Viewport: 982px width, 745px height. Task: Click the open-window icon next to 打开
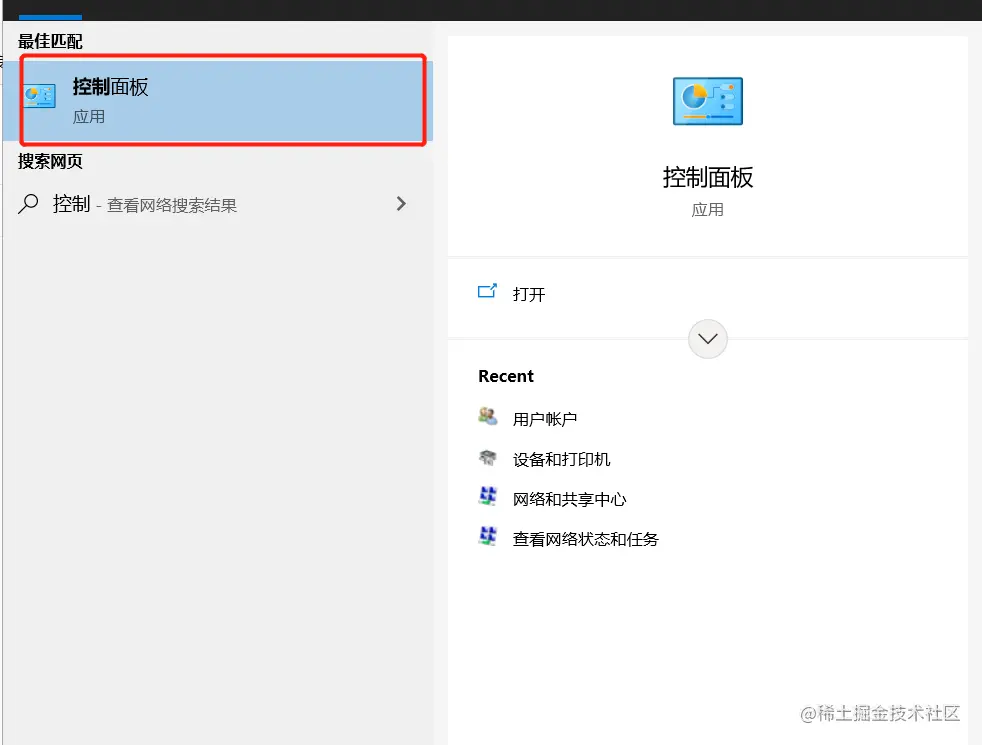click(x=487, y=291)
